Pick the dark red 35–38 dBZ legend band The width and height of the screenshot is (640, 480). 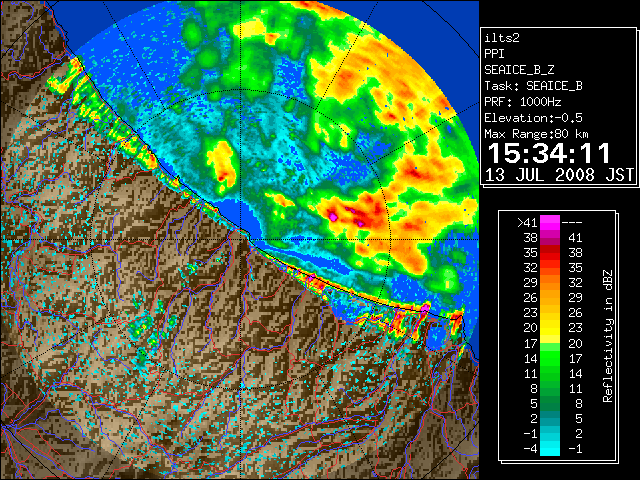point(550,252)
